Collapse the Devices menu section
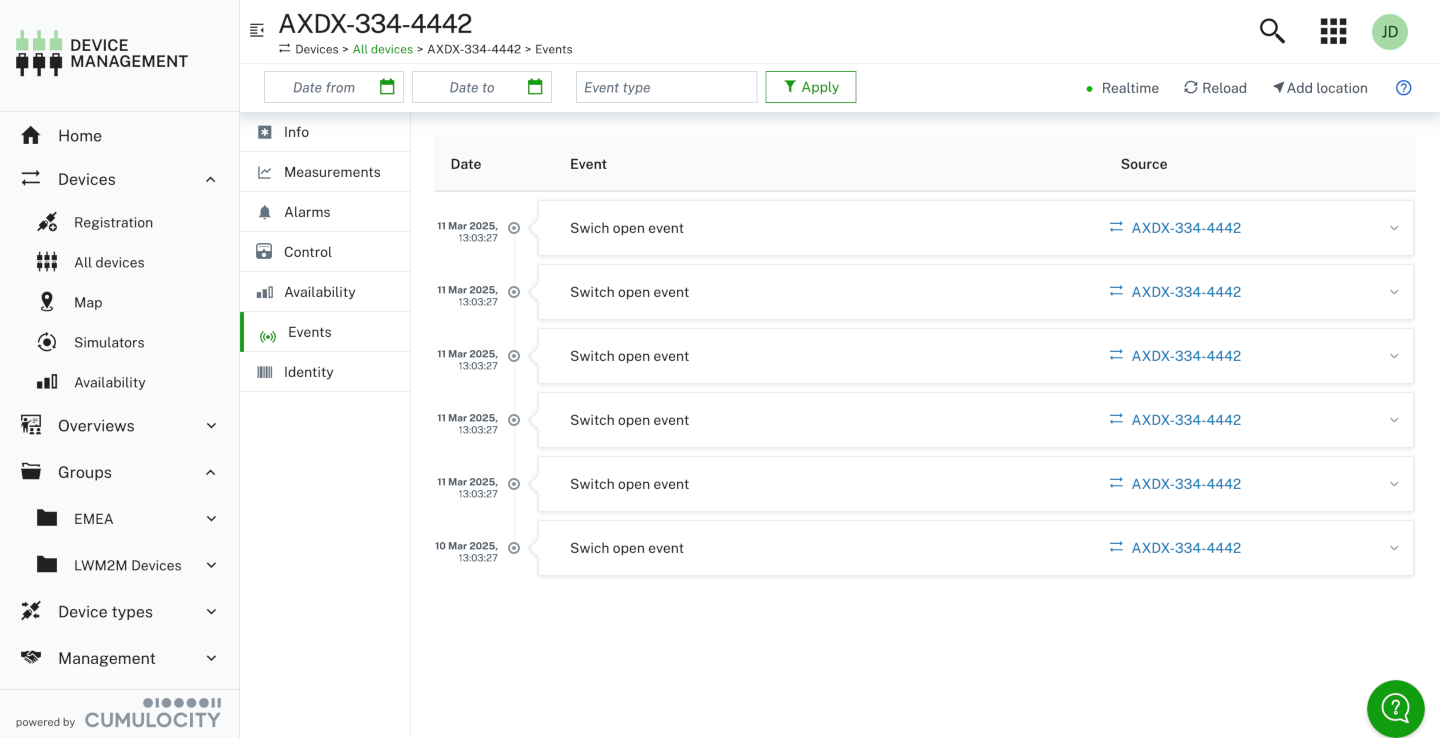 coord(210,180)
